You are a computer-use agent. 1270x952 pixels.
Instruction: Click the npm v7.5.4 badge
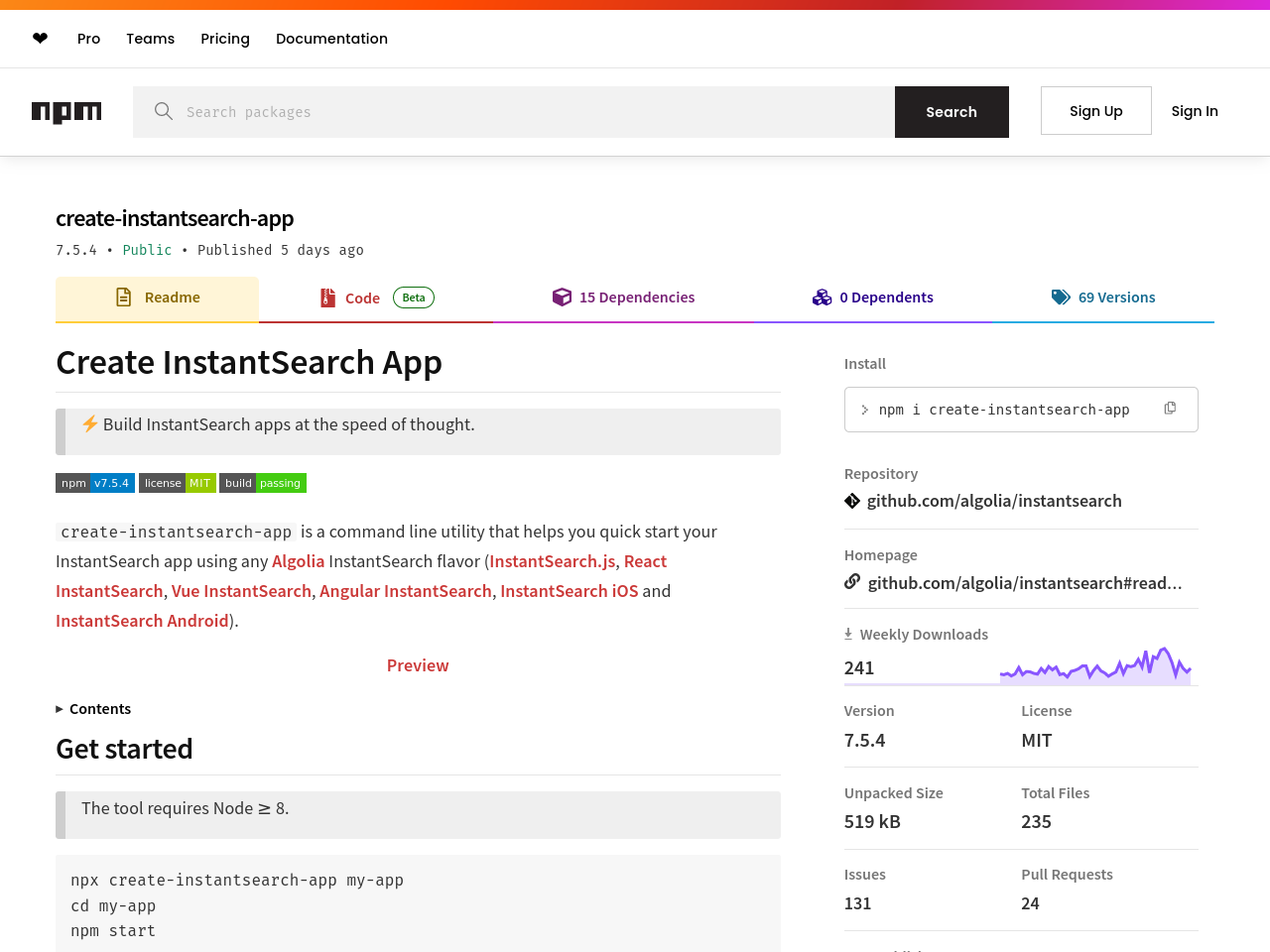[x=95, y=483]
